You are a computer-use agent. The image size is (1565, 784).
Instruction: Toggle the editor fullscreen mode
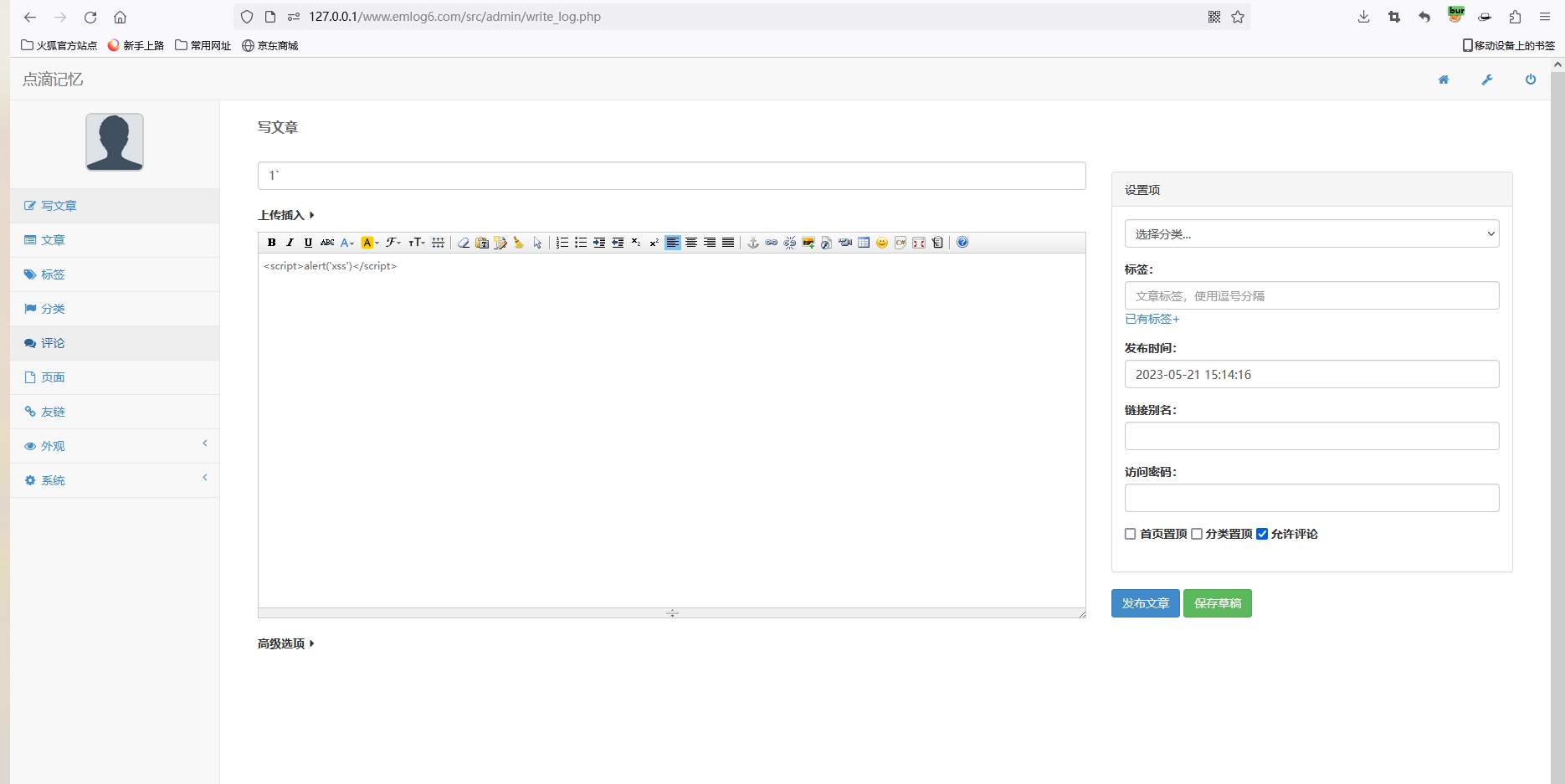tap(919, 243)
